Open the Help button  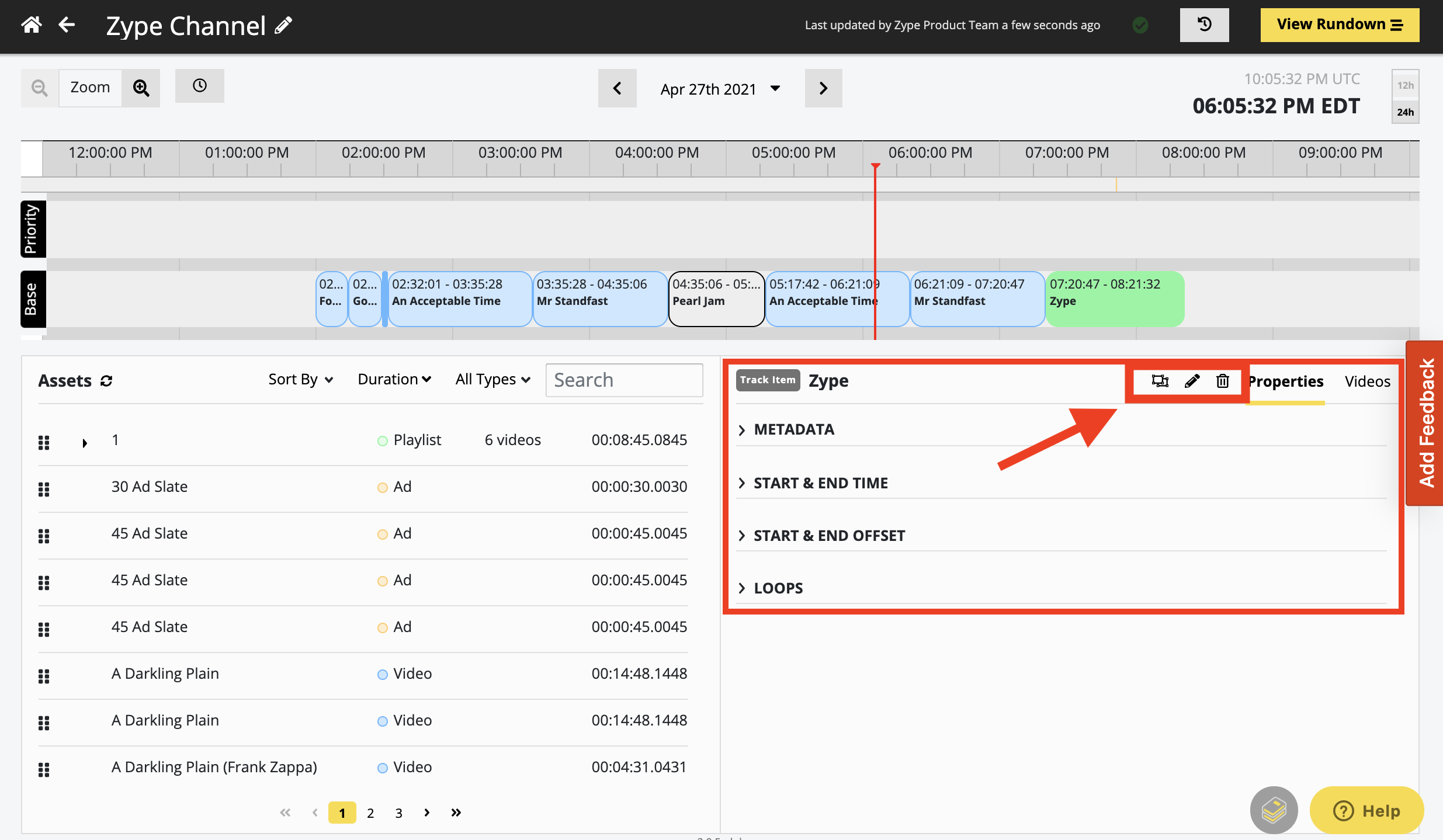pos(1366,810)
